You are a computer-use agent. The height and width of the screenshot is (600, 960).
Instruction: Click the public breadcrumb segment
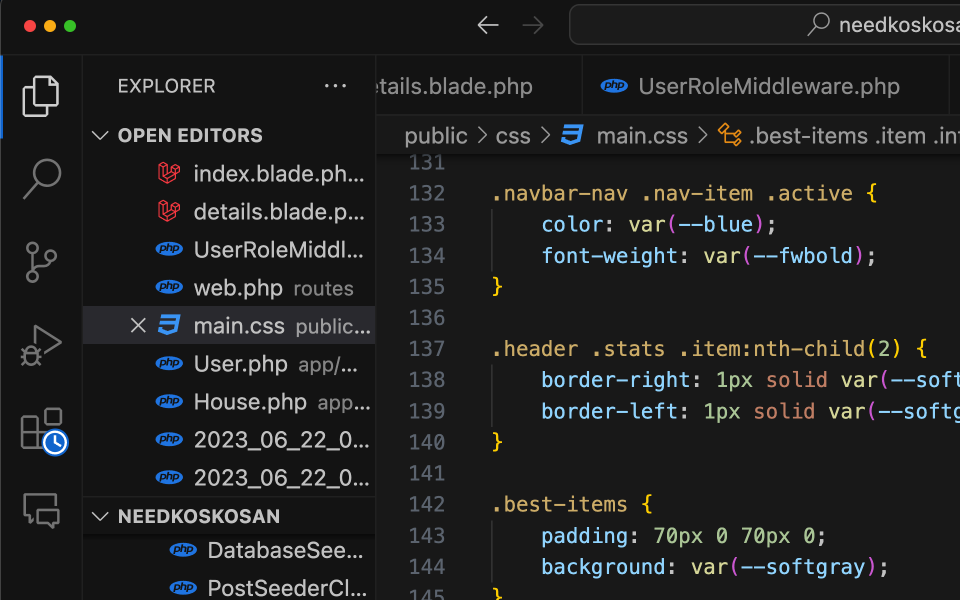[x=436, y=136]
